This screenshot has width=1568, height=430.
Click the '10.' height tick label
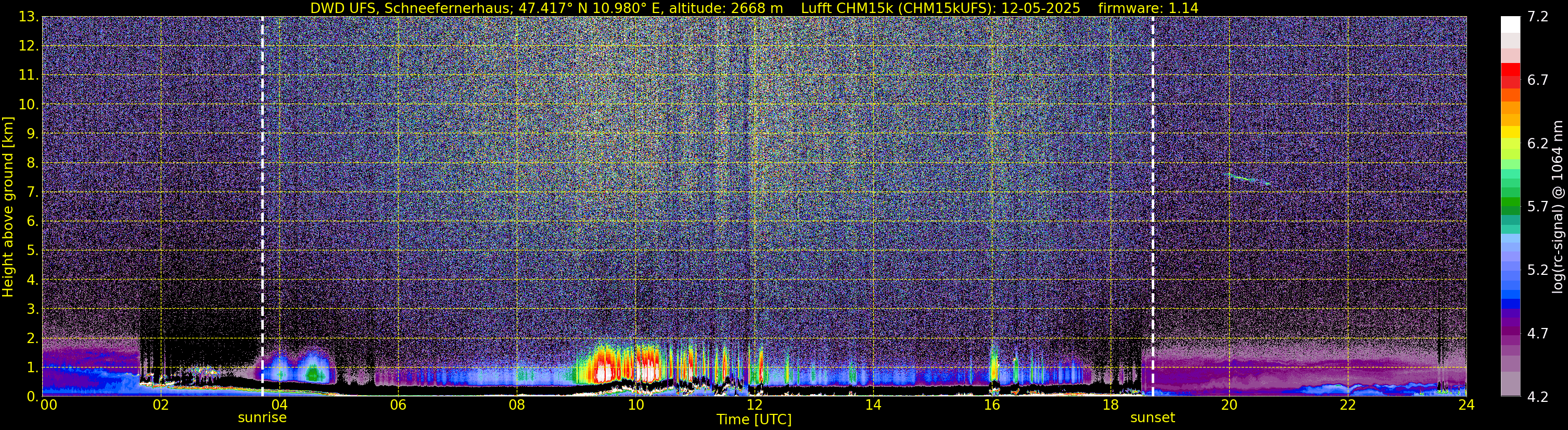[x=28, y=104]
